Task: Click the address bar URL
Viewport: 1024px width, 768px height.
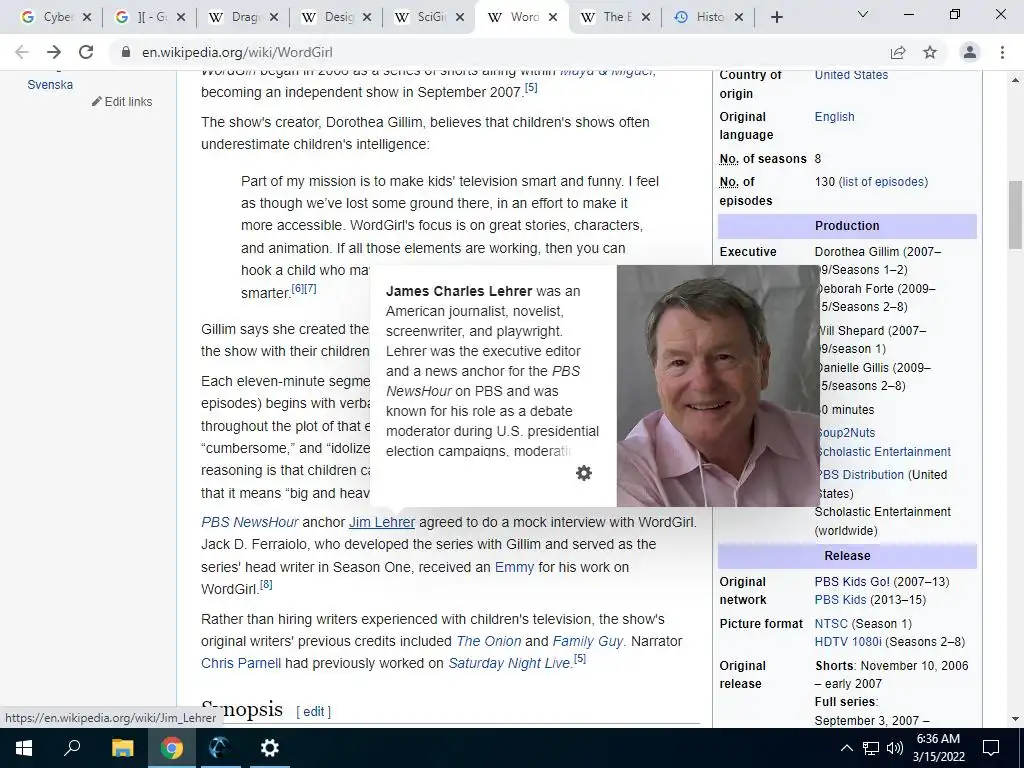Action: coord(237,52)
